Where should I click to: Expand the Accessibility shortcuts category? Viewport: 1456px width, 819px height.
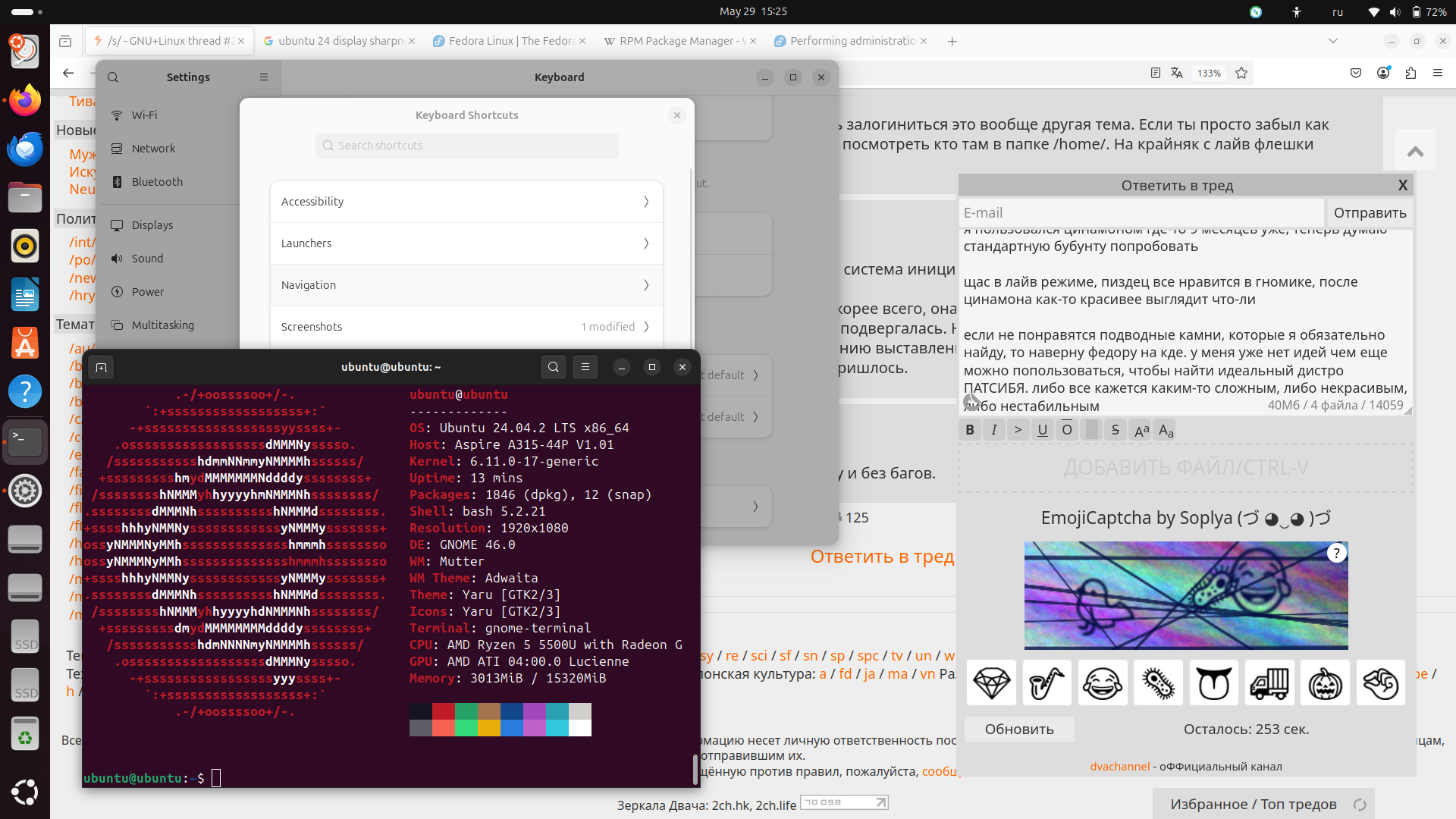(x=466, y=202)
